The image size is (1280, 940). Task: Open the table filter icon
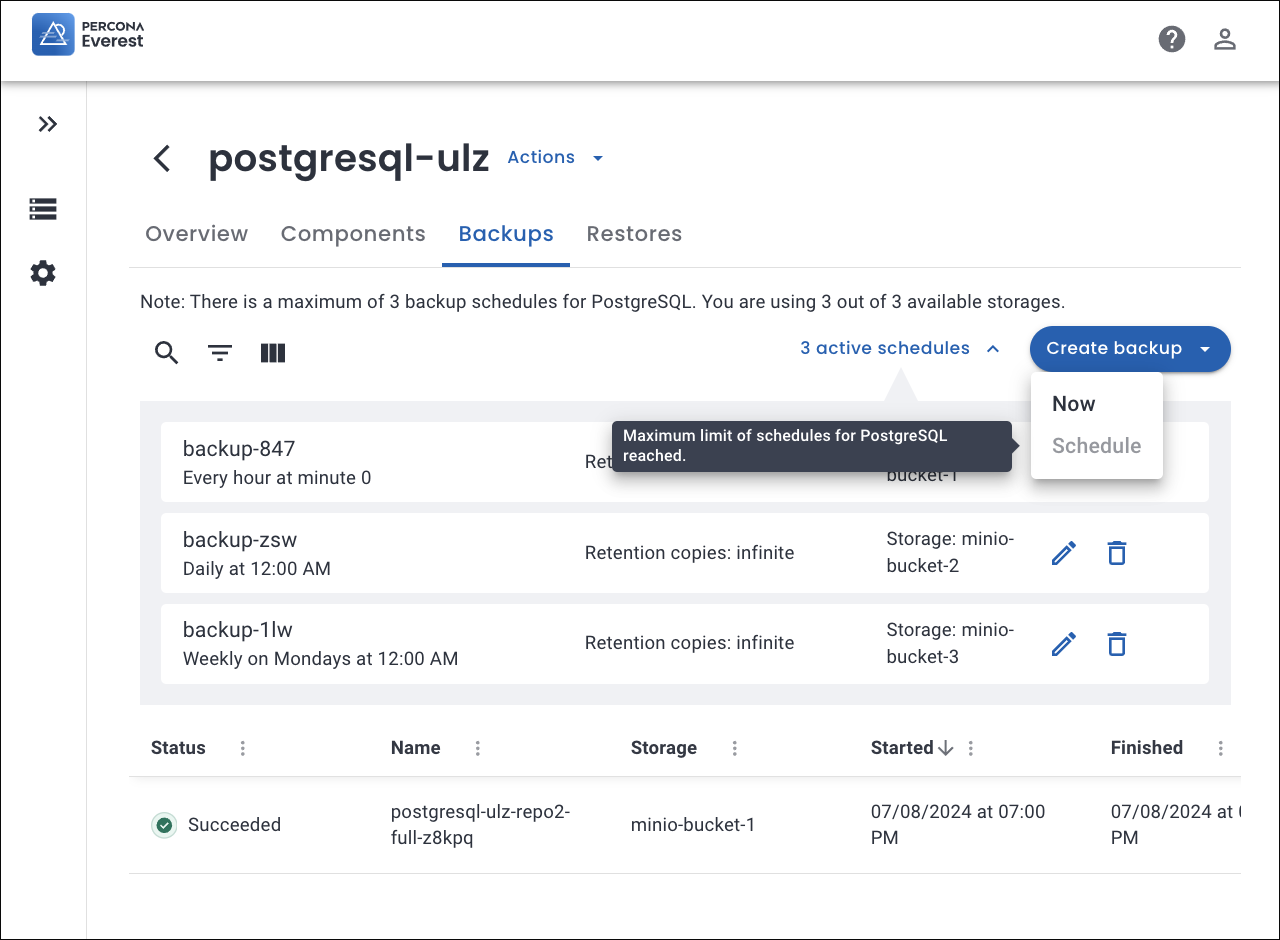pyautogui.click(x=220, y=353)
